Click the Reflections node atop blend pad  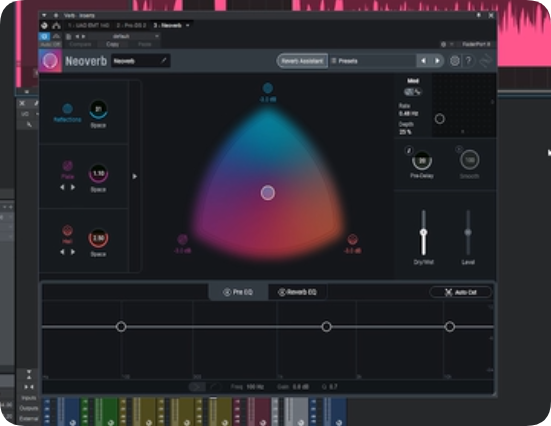268,88
